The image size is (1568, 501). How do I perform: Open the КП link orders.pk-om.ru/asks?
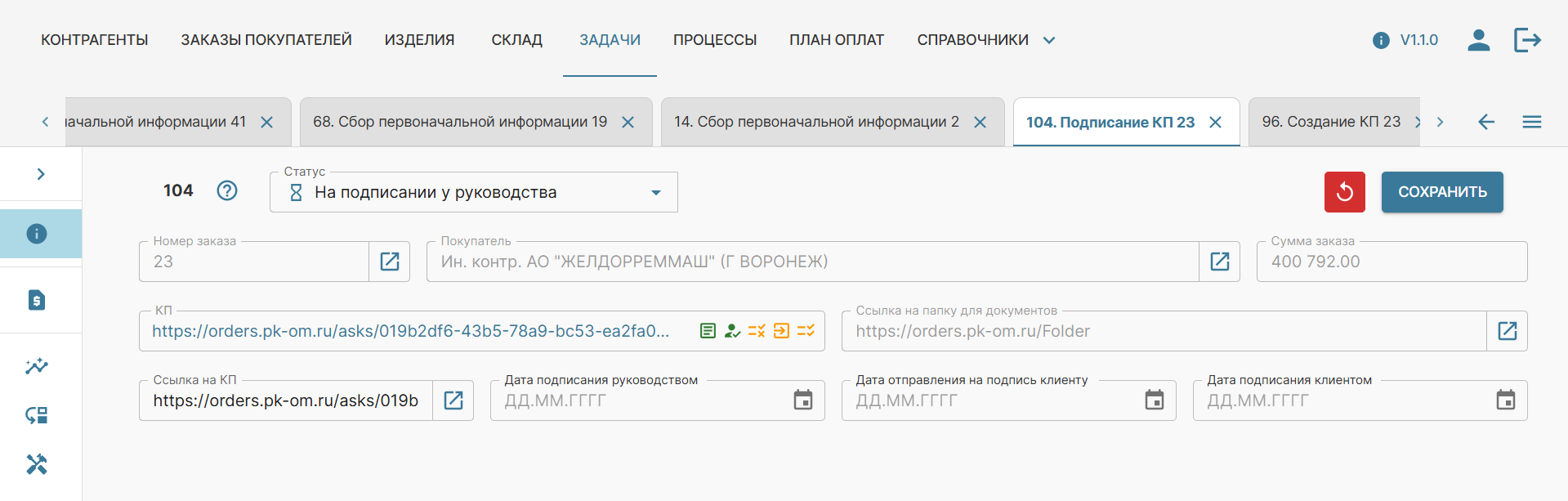pyautogui.click(x=410, y=331)
